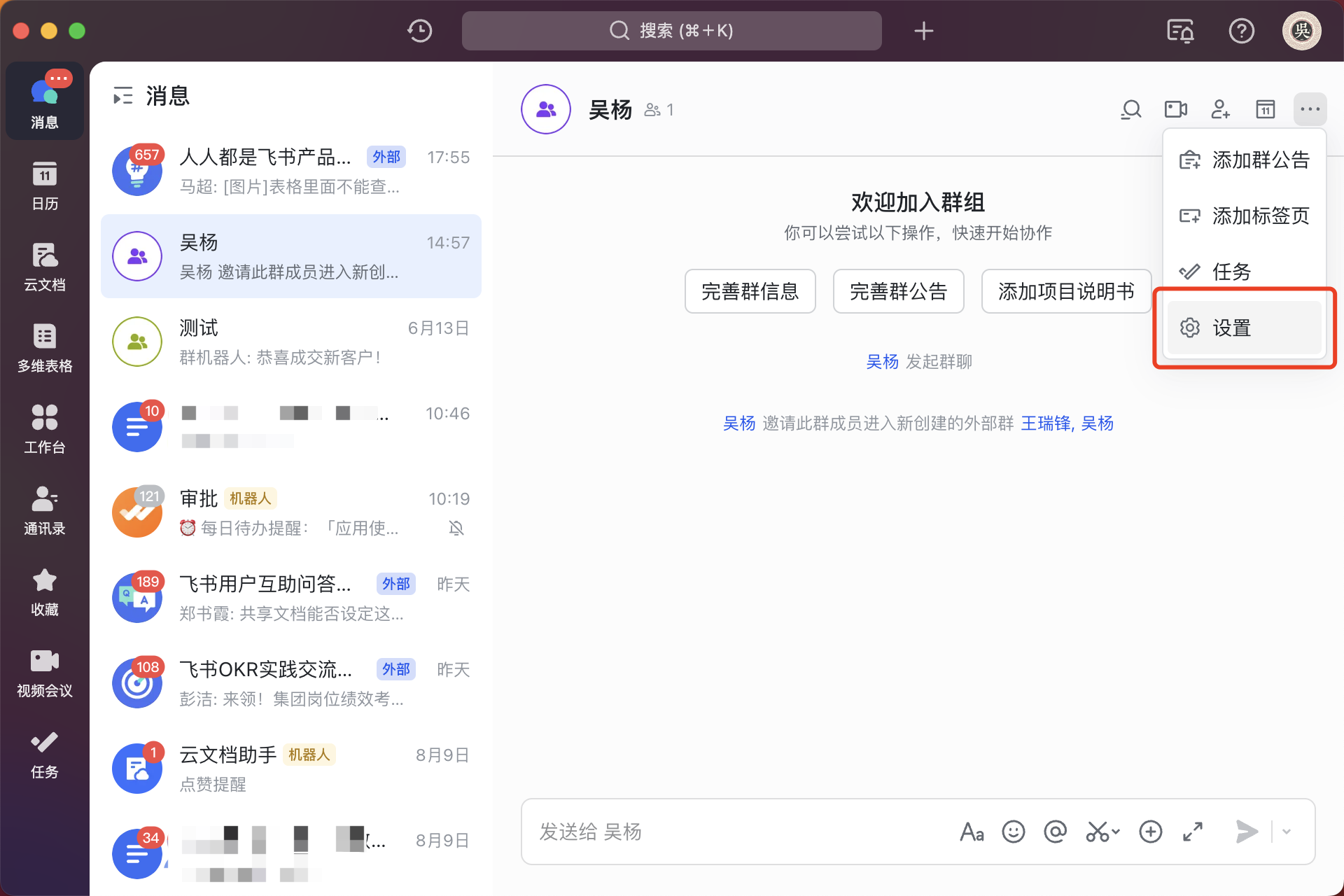Open 云文档 cloud docs in sidebar
The height and width of the screenshot is (896, 1344).
tap(45, 266)
